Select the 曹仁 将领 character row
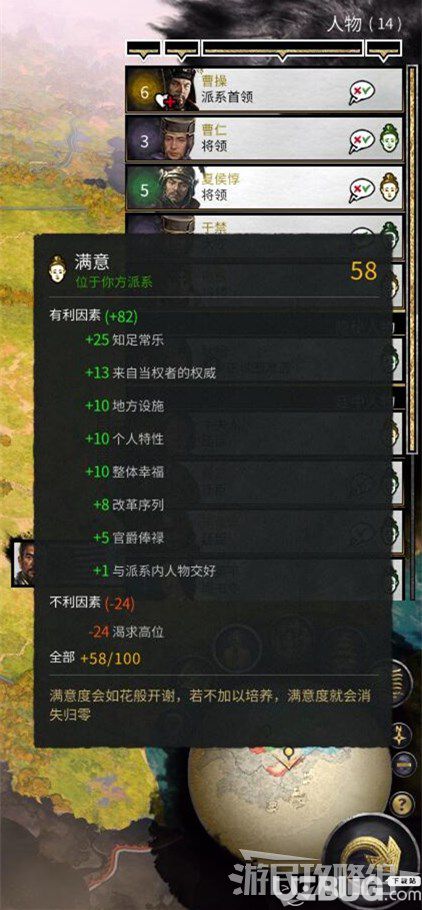This screenshot has width=422, height=910. tap(264, 139)
